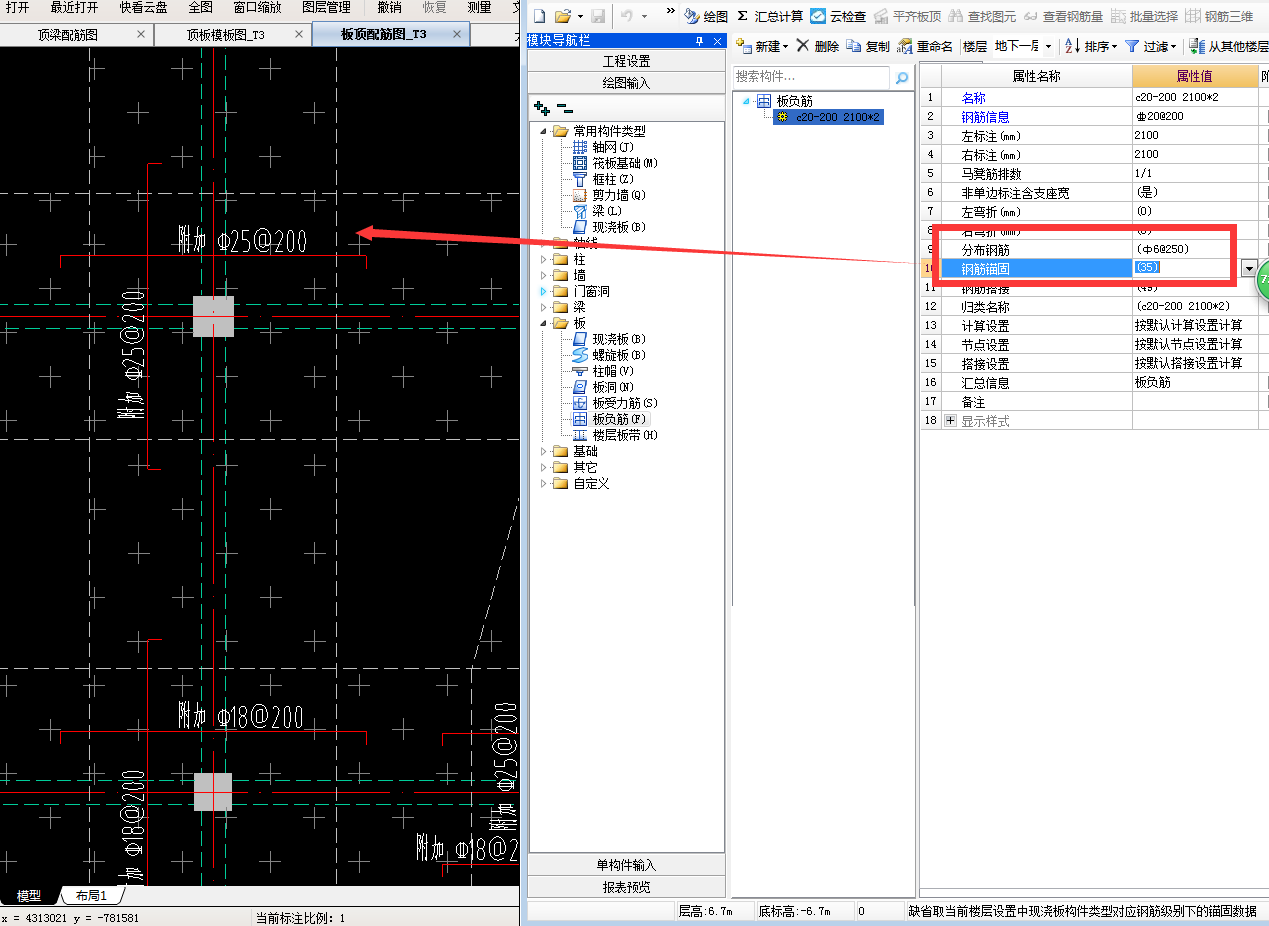Click the undo arrow icon
1269x926 pixels.
pyautogui.click(x=627, y=16)
